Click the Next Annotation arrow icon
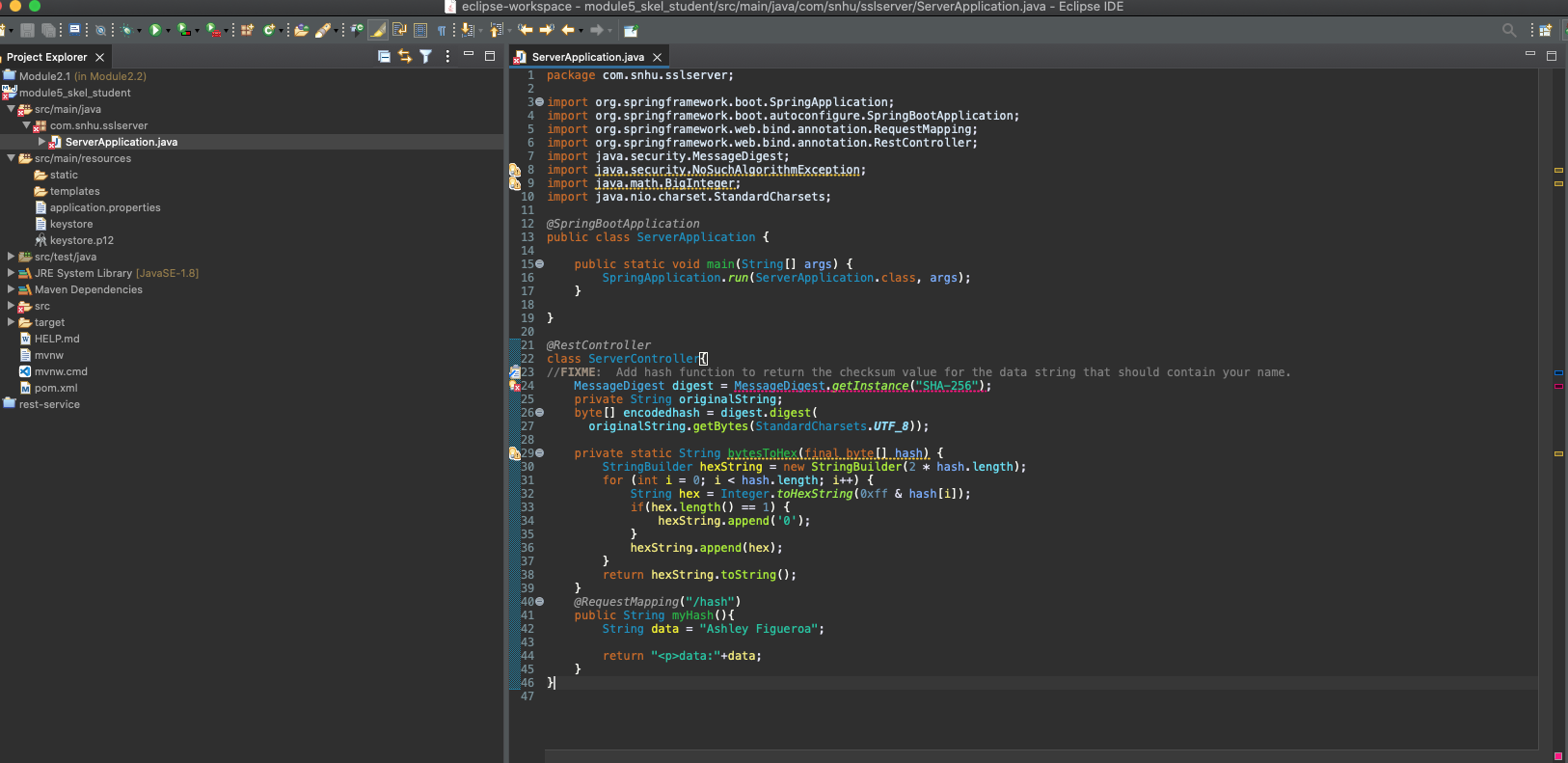Image resolution: width=1568 pixels, height=763 pixels. pos(467,30)
